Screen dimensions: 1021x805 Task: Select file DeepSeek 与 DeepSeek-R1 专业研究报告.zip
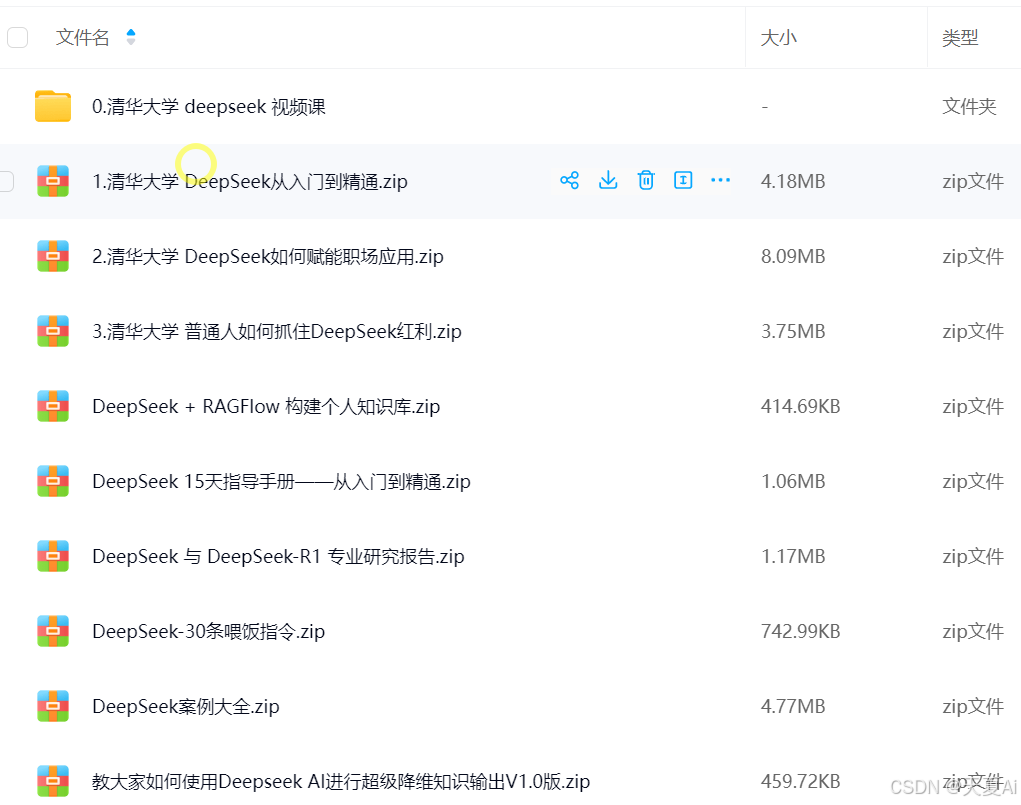[x=279, y=556]
